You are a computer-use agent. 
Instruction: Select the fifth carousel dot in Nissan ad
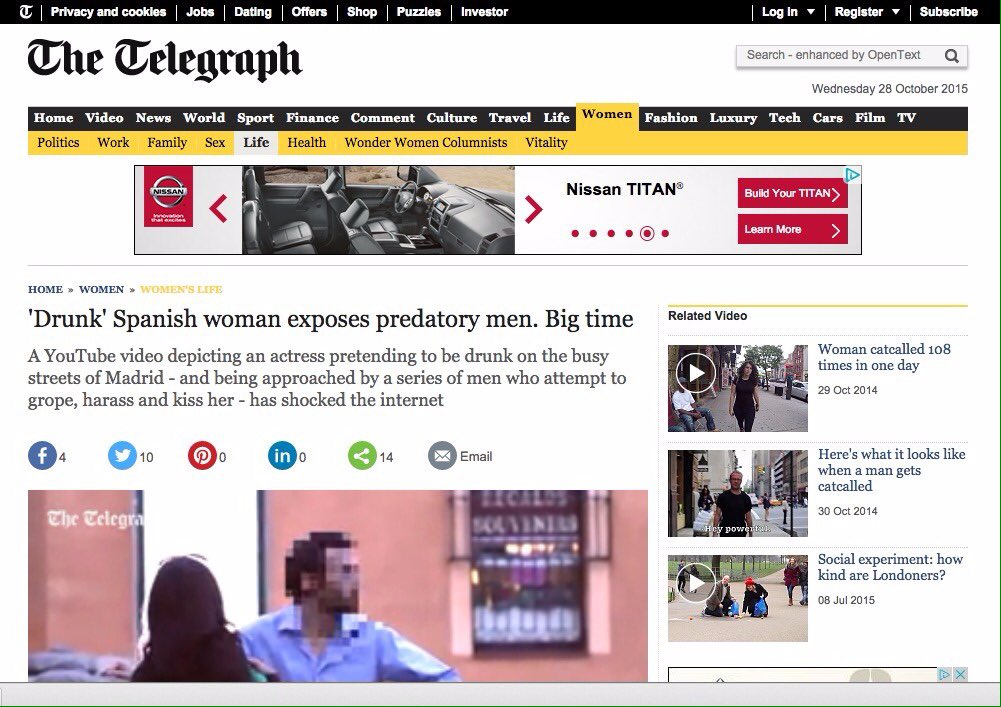click(x=647, y=234)
